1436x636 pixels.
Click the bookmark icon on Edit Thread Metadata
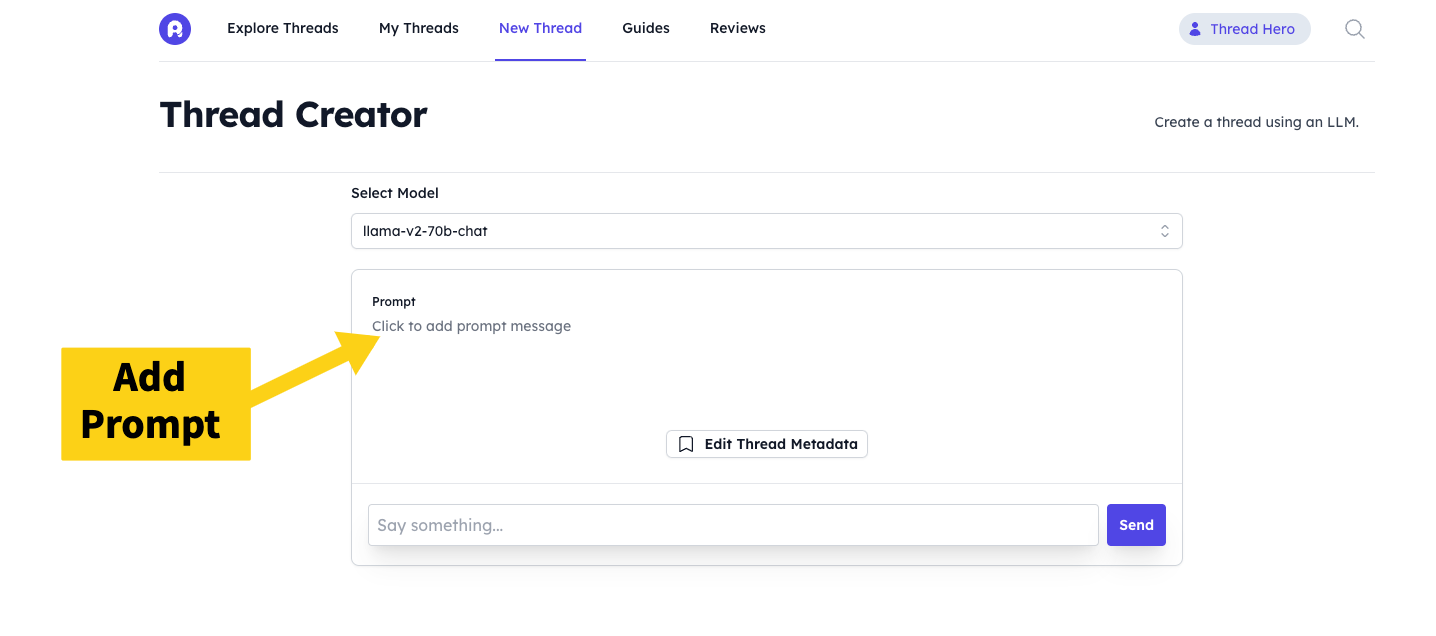point(686,444)
